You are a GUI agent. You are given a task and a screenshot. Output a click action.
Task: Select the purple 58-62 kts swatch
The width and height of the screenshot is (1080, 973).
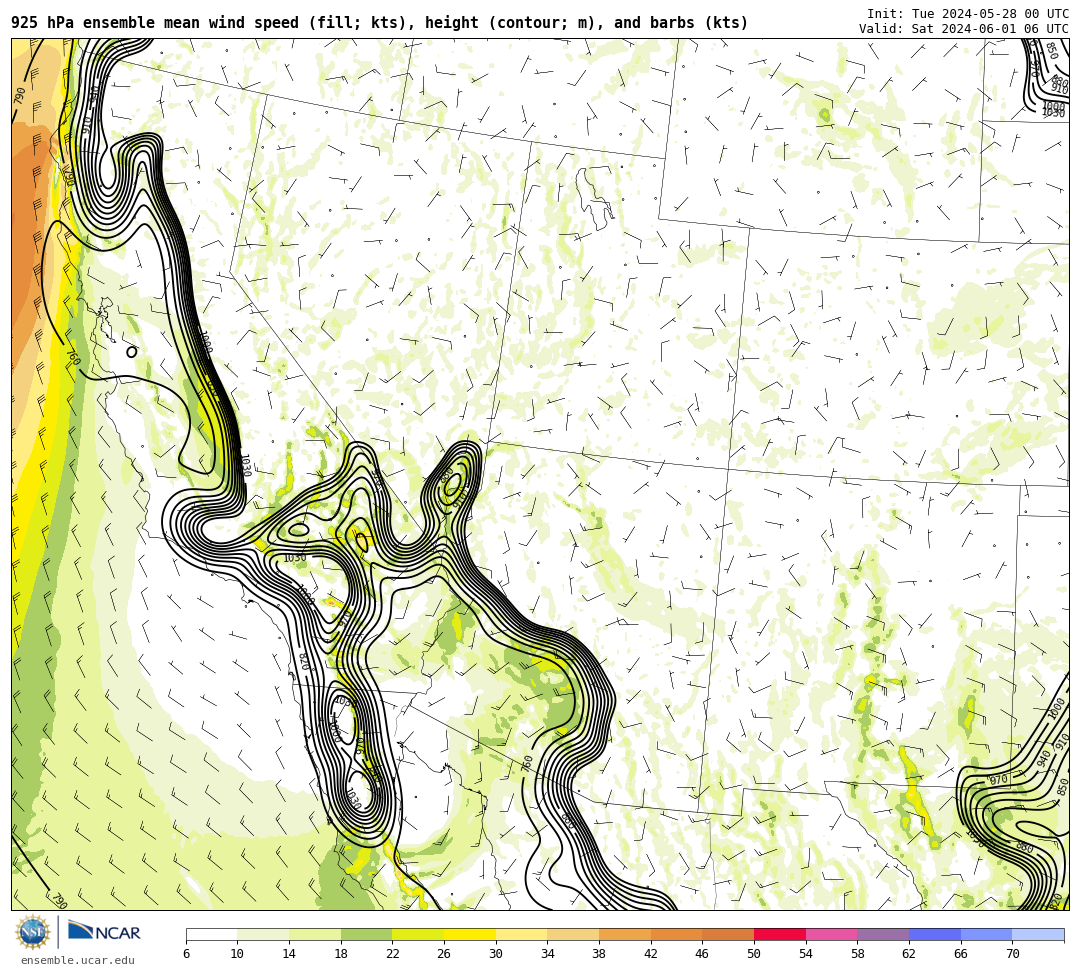pos(883,934)
